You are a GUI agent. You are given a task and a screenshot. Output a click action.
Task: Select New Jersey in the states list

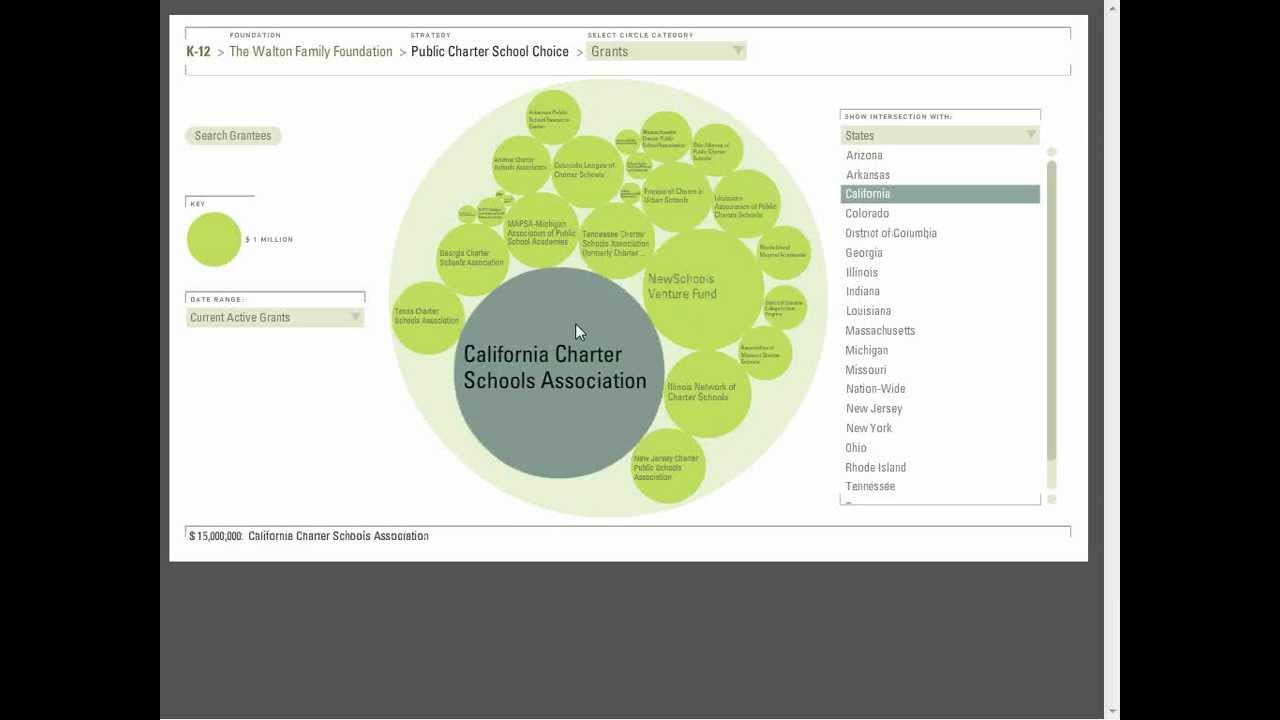tap(874, 408)
